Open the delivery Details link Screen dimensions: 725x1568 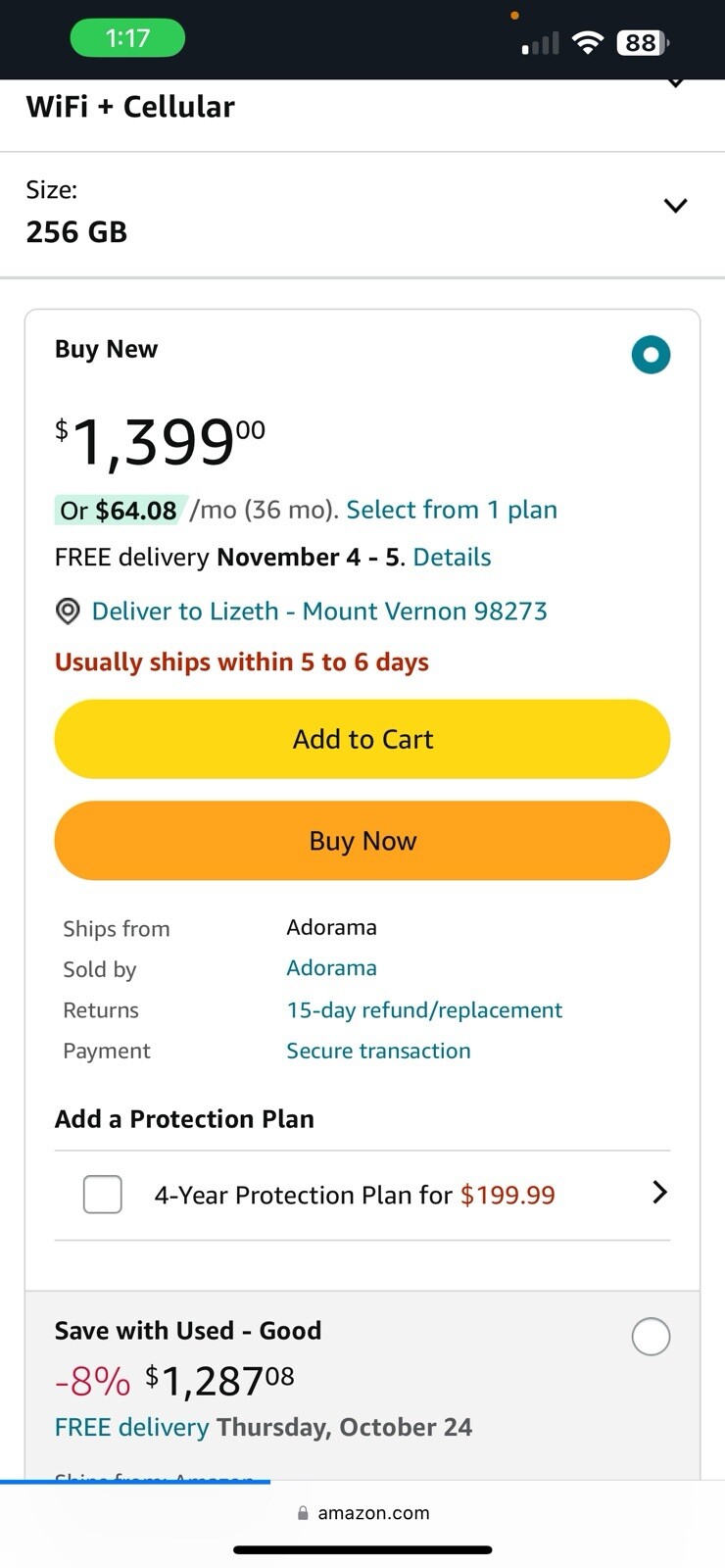point(452,557)
